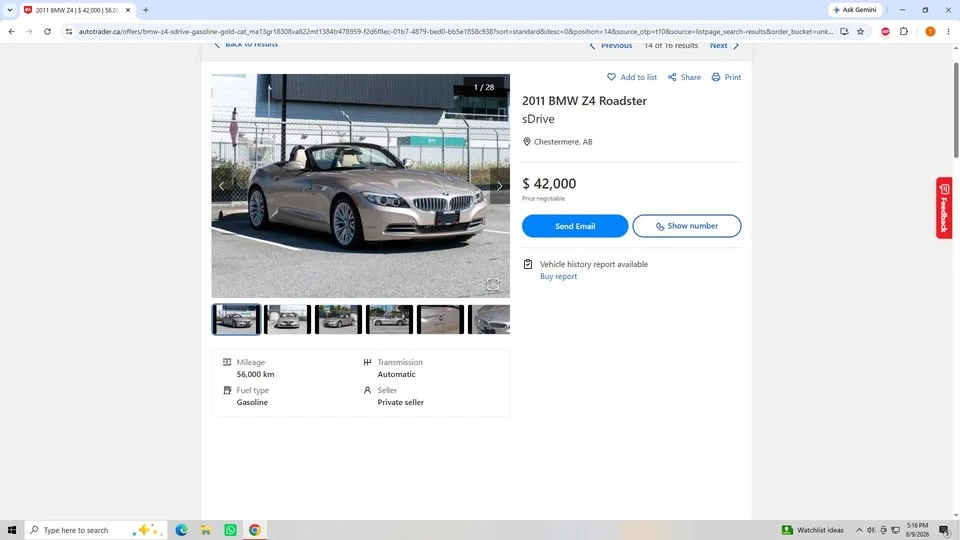Expand the tab search dropdown
The height and width of the screenshot is (540, 960).
coord(10,10)
